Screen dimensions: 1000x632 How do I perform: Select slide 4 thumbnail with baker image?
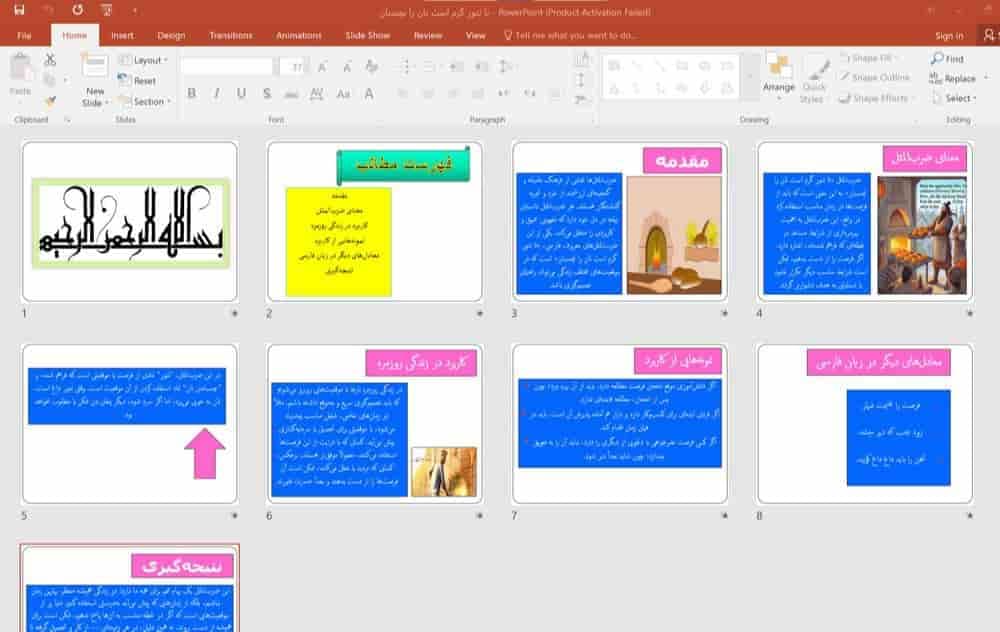click(x=865, y=222)
